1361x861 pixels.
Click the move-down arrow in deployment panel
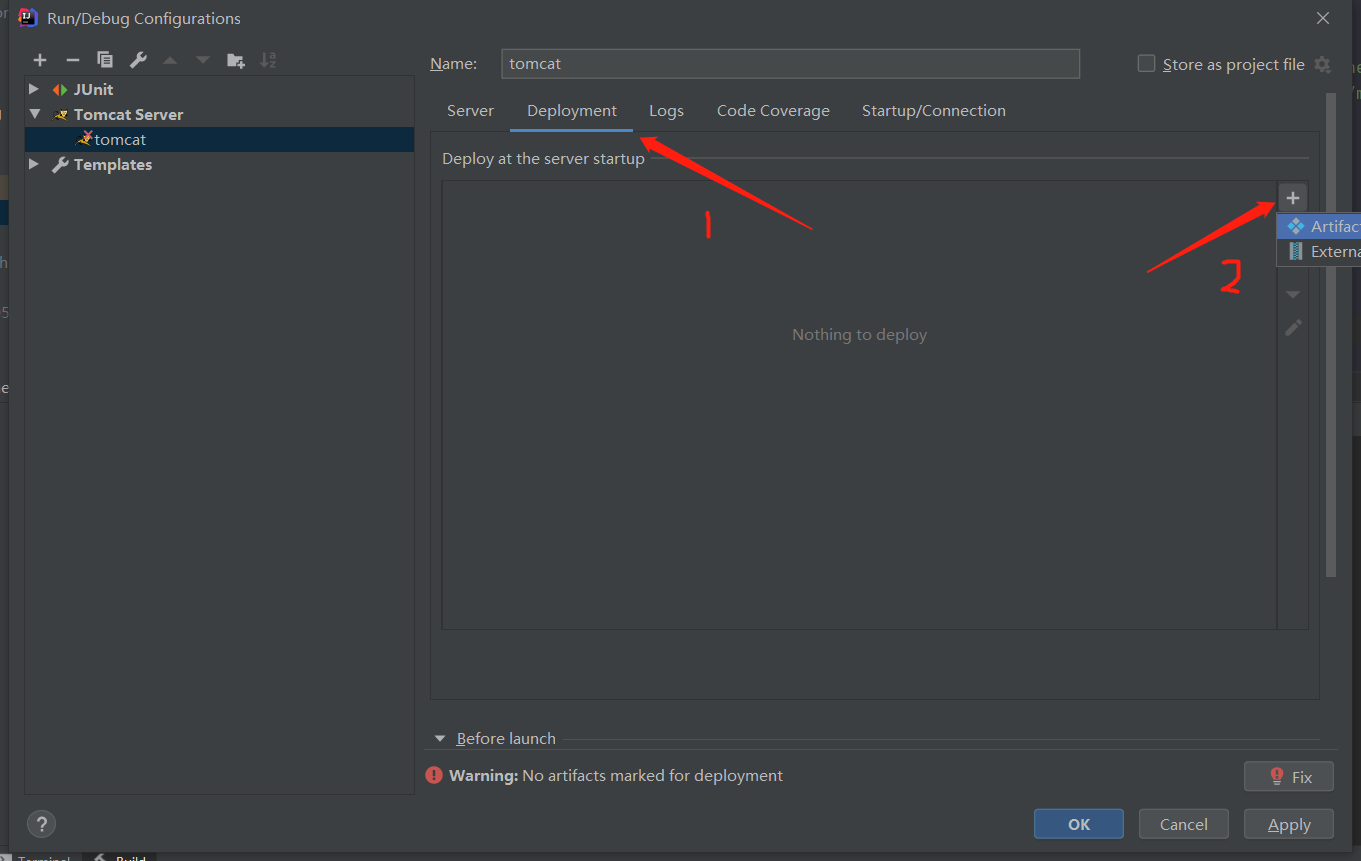click(1293, 295)
